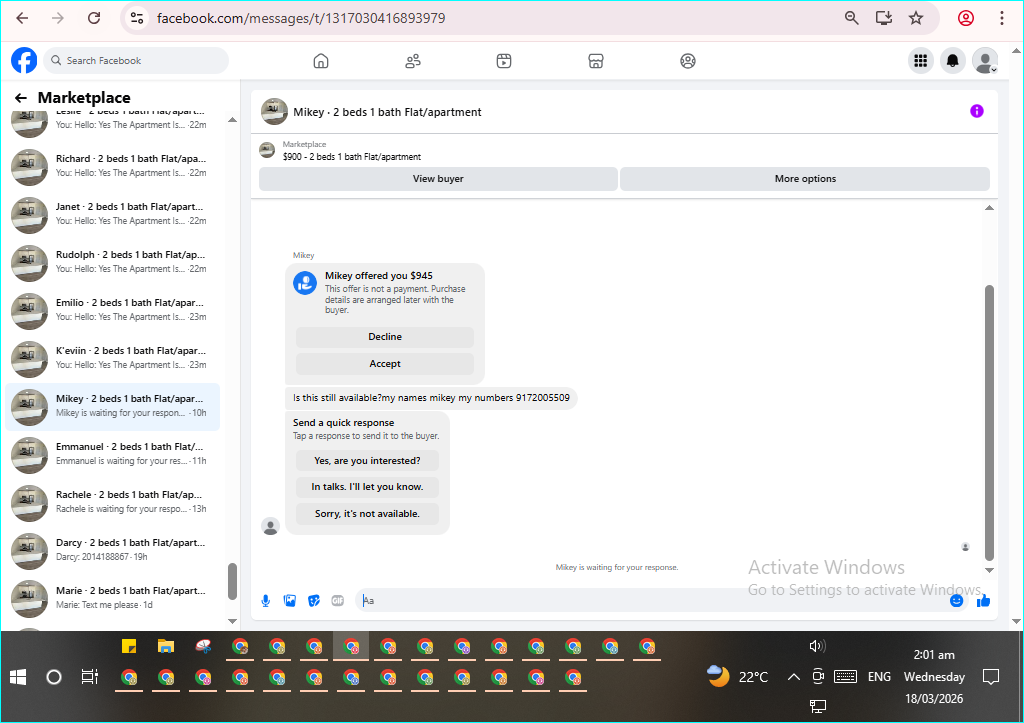Click the voice clip microphone icon

tap(266, 601)
